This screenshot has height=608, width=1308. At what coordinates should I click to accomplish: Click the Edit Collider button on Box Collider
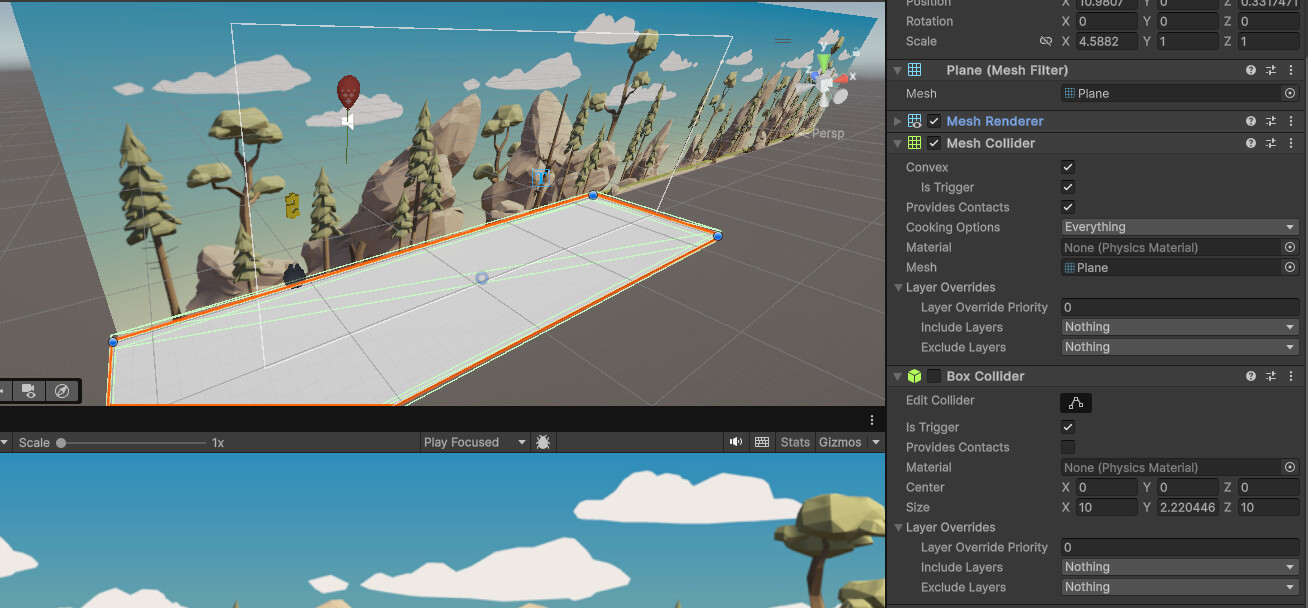click(x=1075, y=403)
